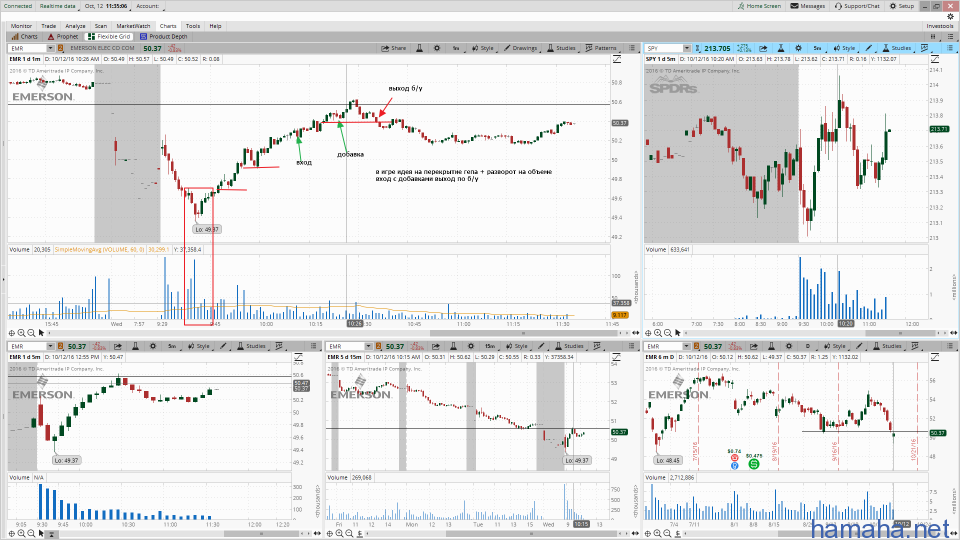This screenshot has width=960, height=540.
Task: Click the EMR symbol input field in top chart
Action: coord(27,48)
